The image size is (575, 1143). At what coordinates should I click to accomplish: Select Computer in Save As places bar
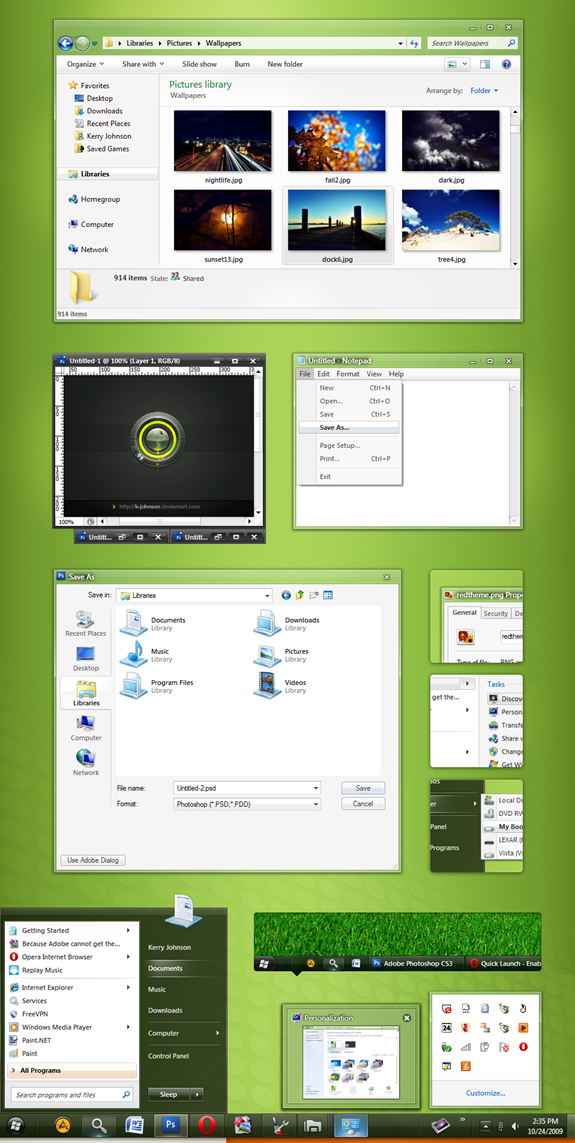(x=86, y=729)
